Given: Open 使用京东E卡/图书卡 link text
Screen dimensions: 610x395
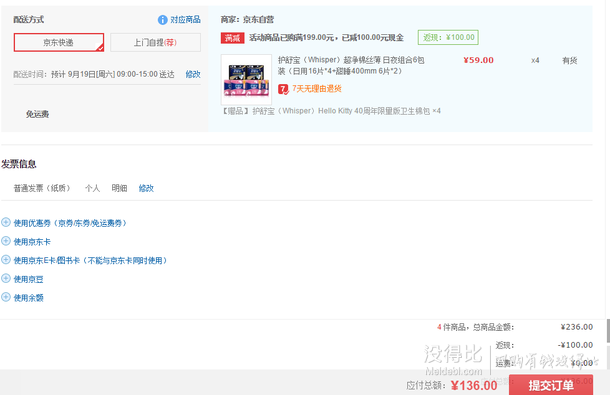Looking at the screenshot, I should click(x=90, y=260).
